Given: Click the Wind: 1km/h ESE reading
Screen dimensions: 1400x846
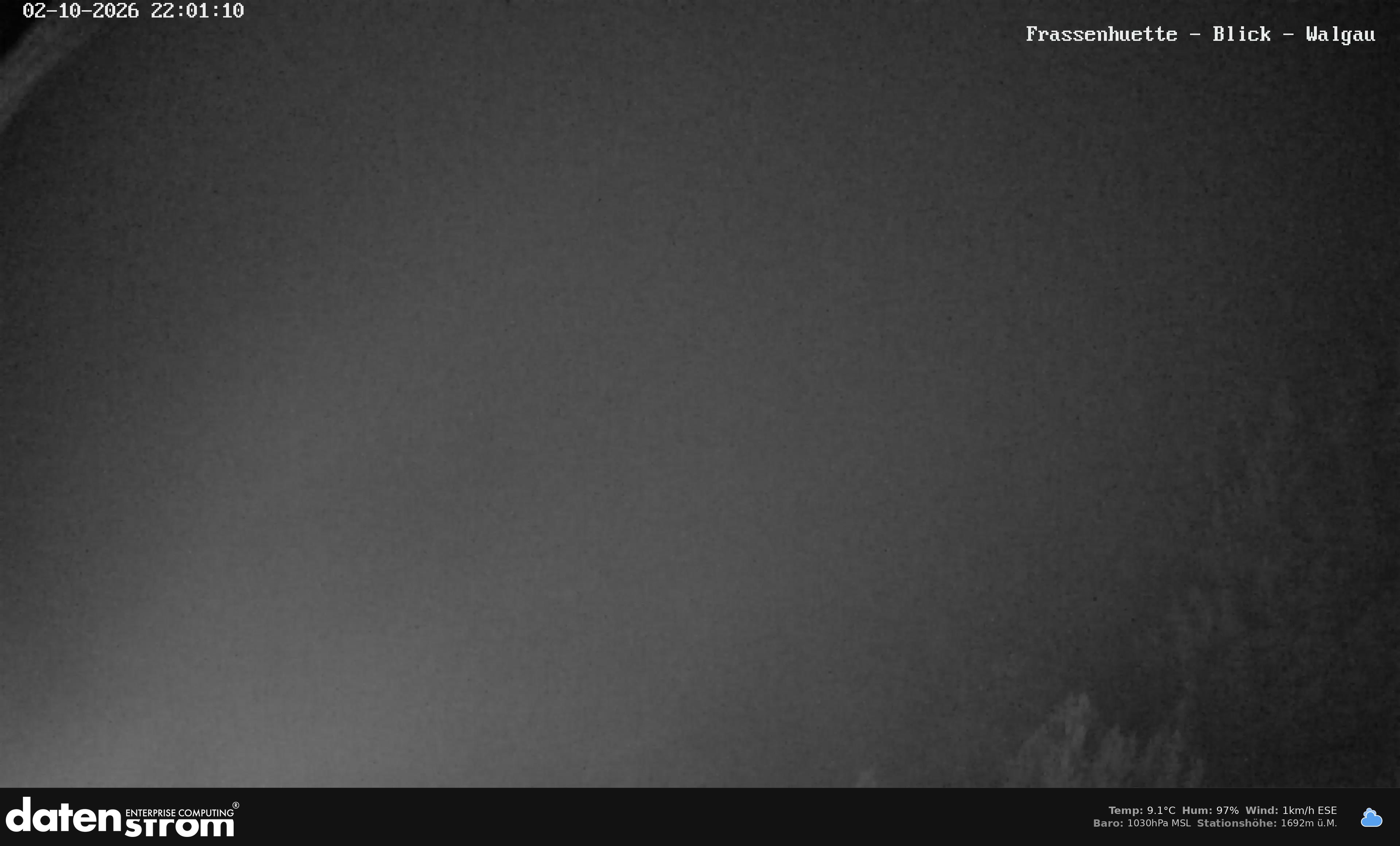Looking at the screenshot, I should [x=1291, y=810].
